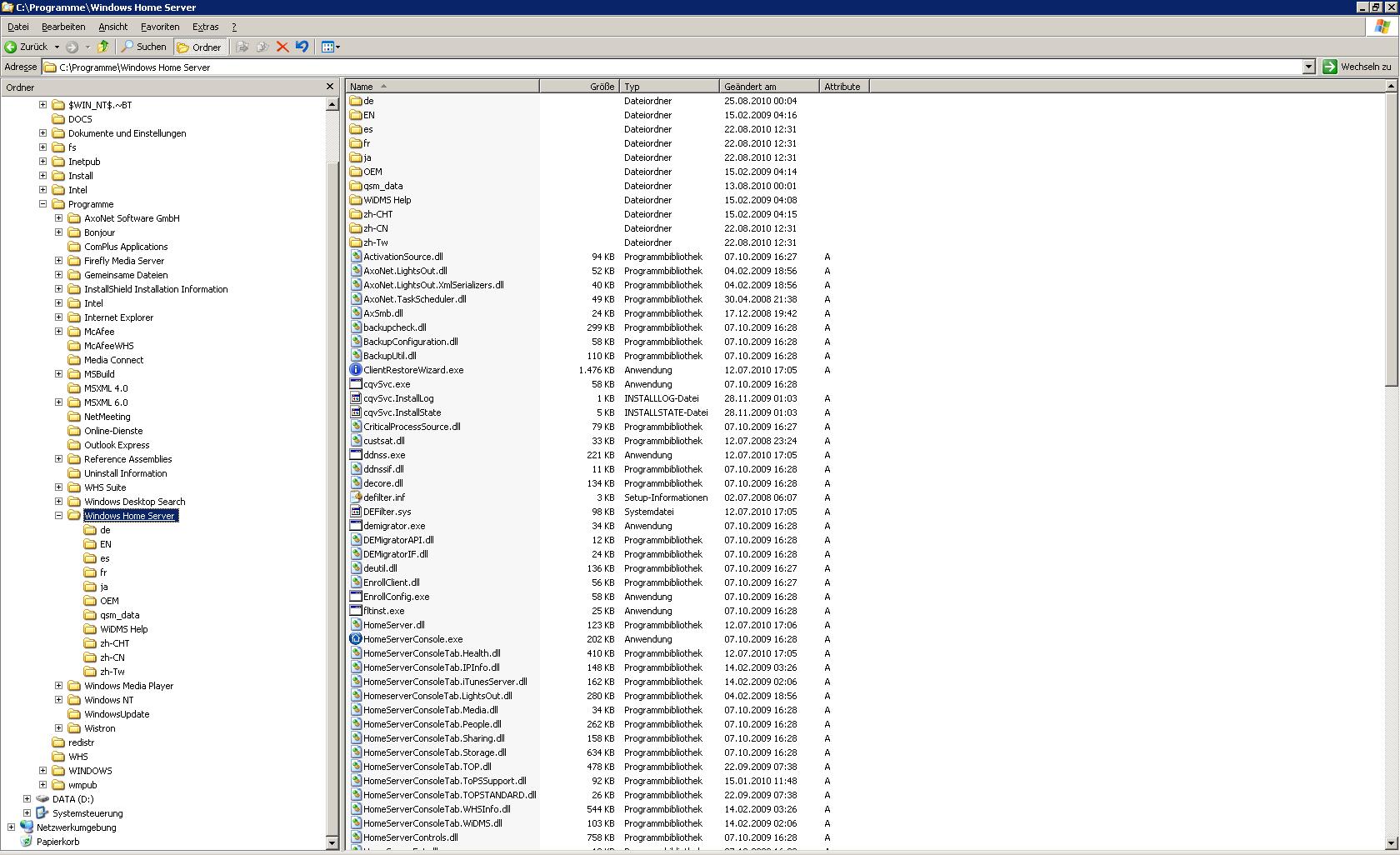
Task: Select the DATA (D:) drive icon
Action: [42, 799]
